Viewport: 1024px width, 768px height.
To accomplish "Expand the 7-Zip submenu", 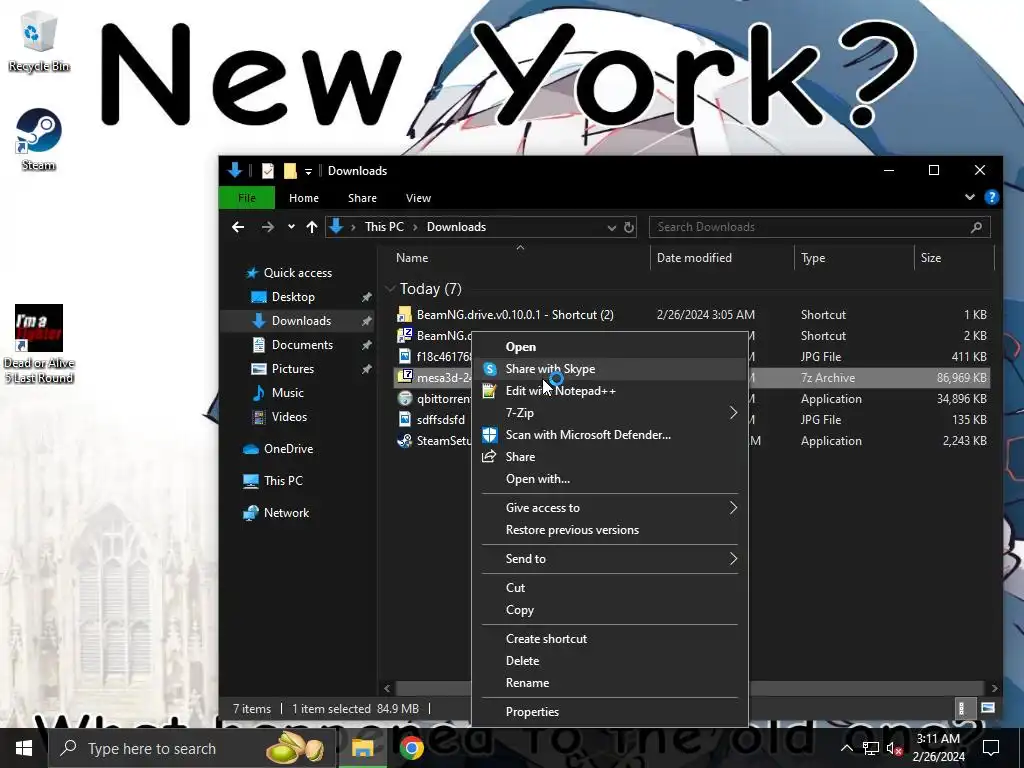I will (x=610, y=413).
